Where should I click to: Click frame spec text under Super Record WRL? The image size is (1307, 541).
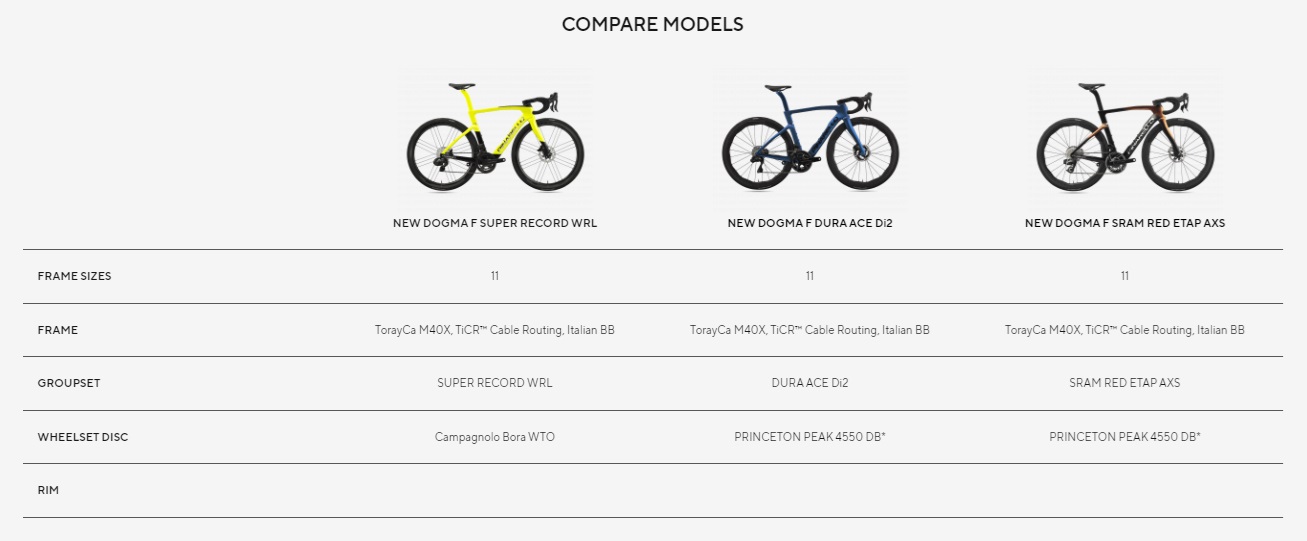point(495,330)
